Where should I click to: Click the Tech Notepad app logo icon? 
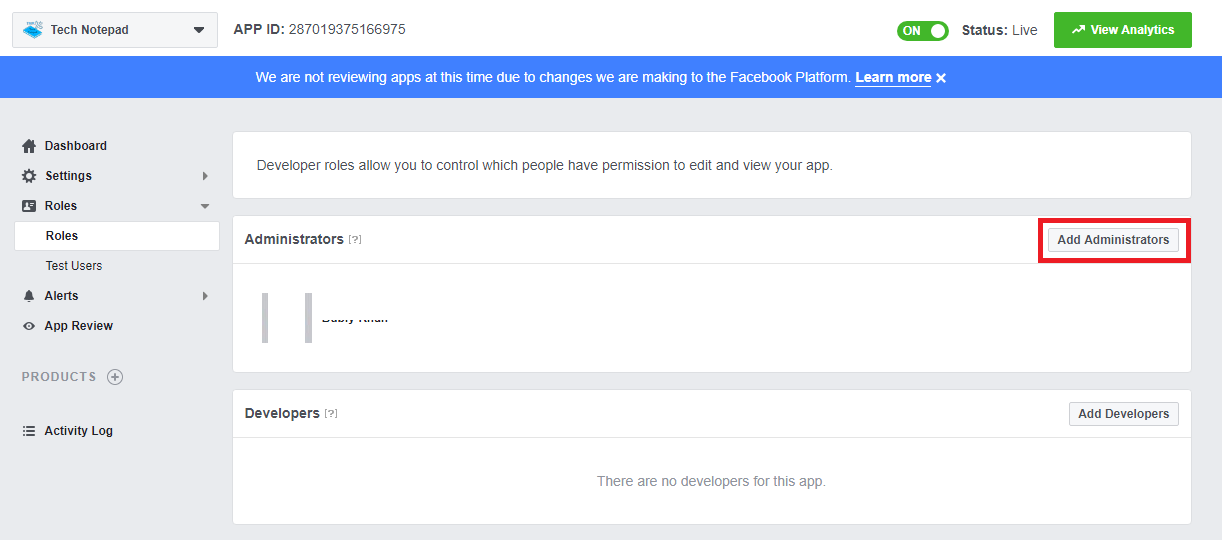(x=33, y=30)
